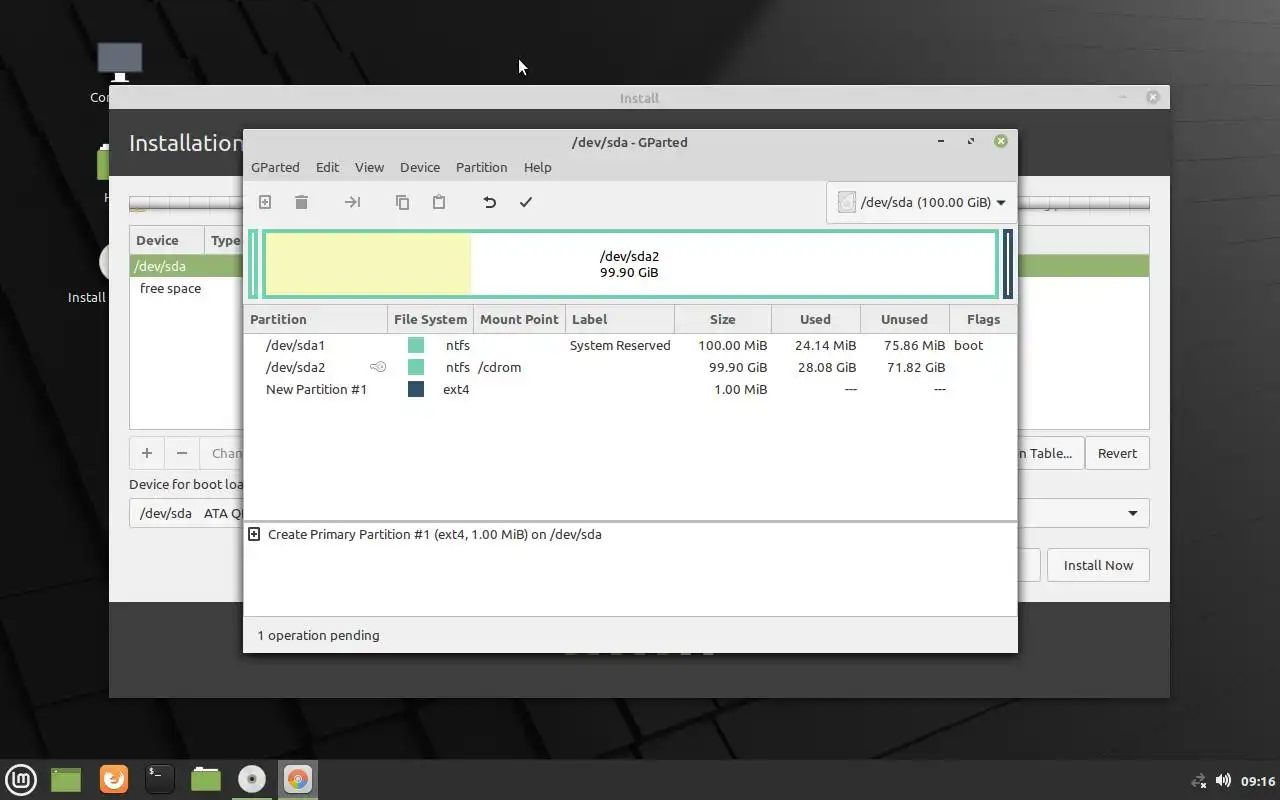Click the System Reserved label cell
The width and height of the screenshot is (1280, 800).
(x=620, y=345)
